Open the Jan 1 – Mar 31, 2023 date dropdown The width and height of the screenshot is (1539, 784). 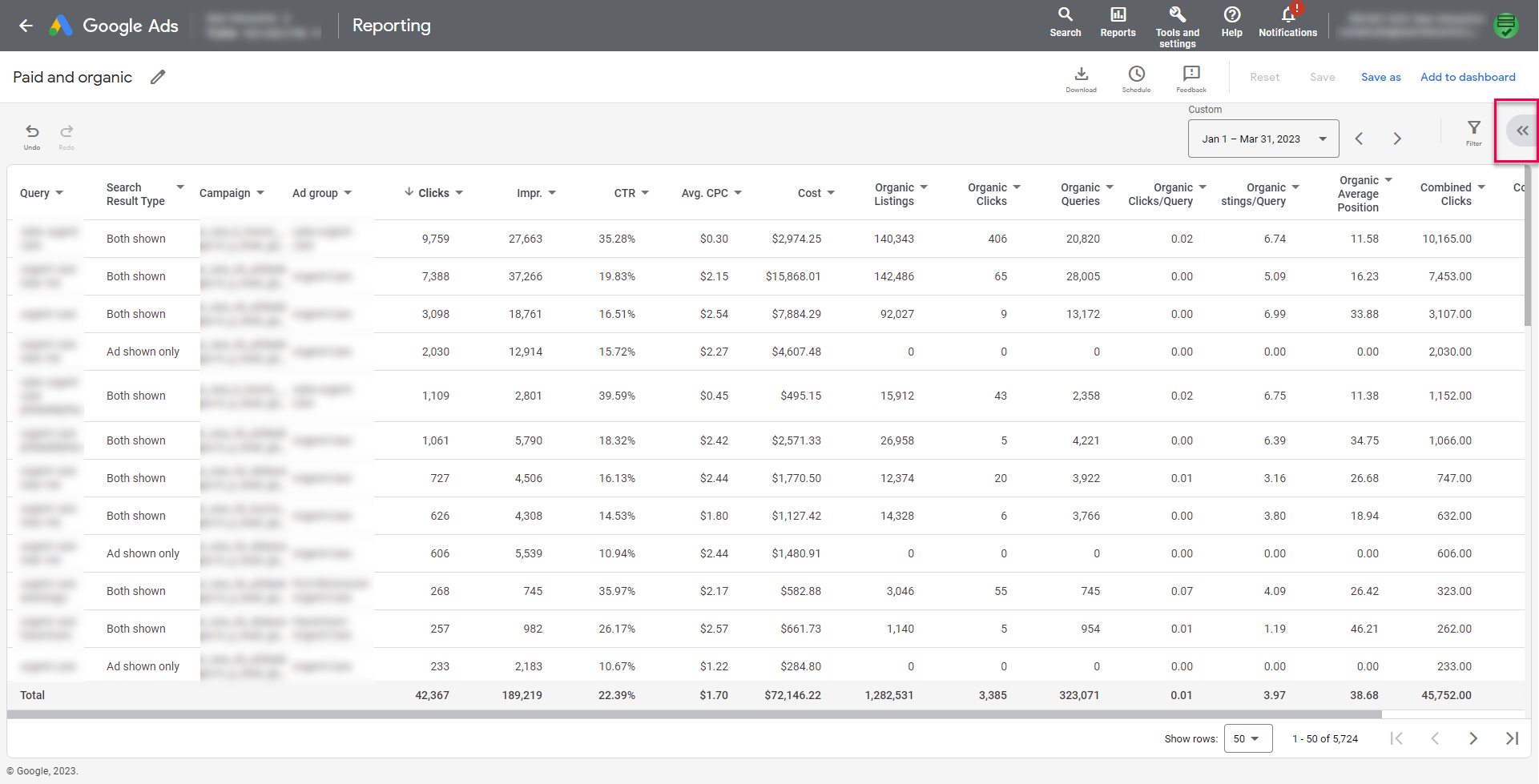[1263, 139]
